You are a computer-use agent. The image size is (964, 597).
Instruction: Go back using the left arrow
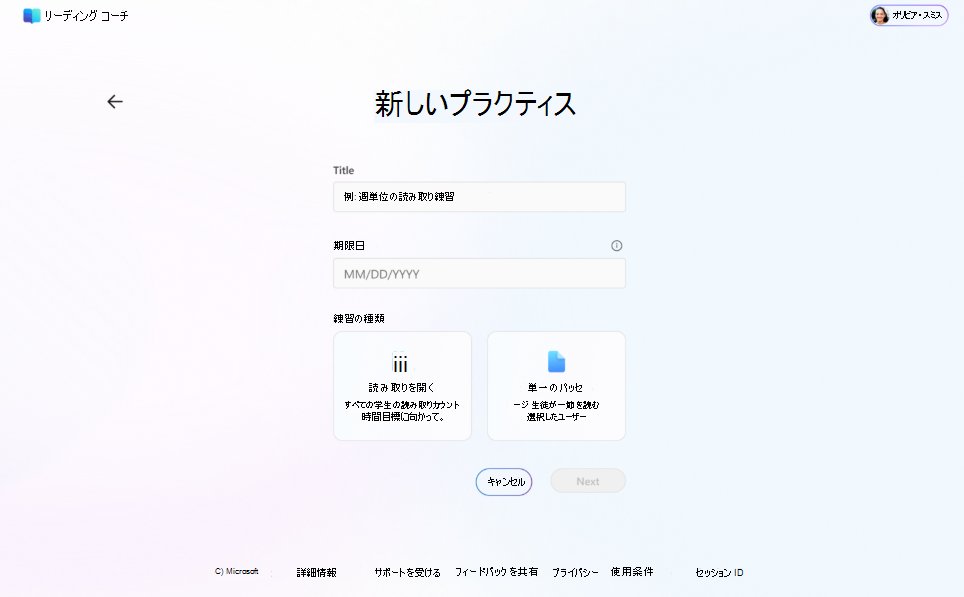pos(115,101)
